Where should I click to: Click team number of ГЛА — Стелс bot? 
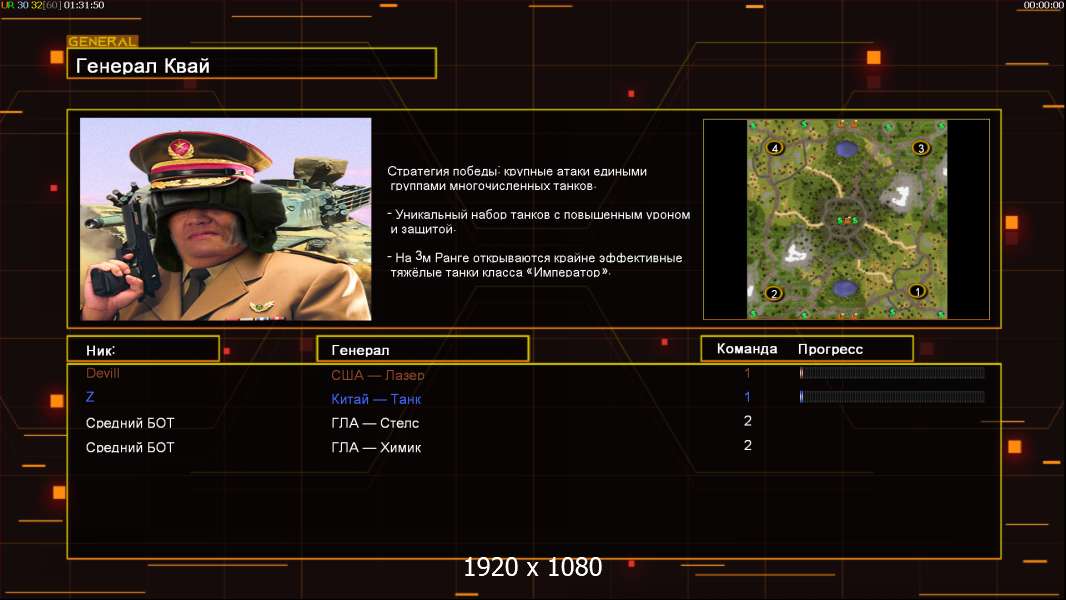pyautogui.click(x=747, y=421)
